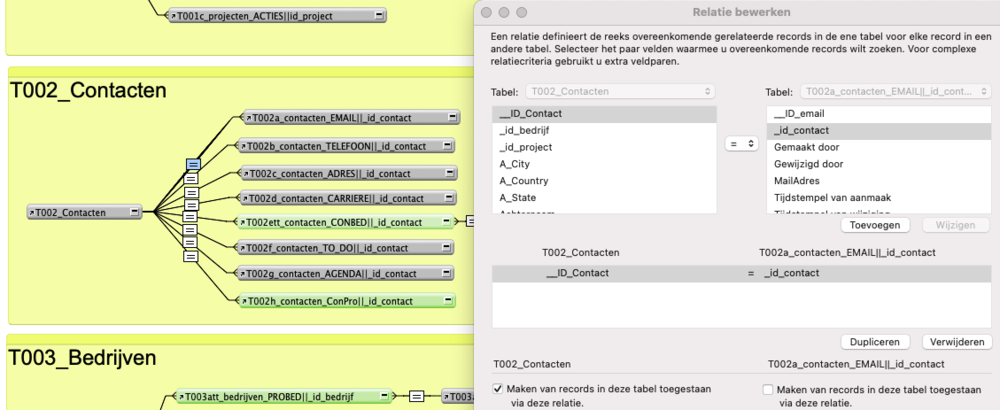Enable record creation for T002a_contacten_EMAIL
1000x410 pixels.
click(x=768, y=388)
